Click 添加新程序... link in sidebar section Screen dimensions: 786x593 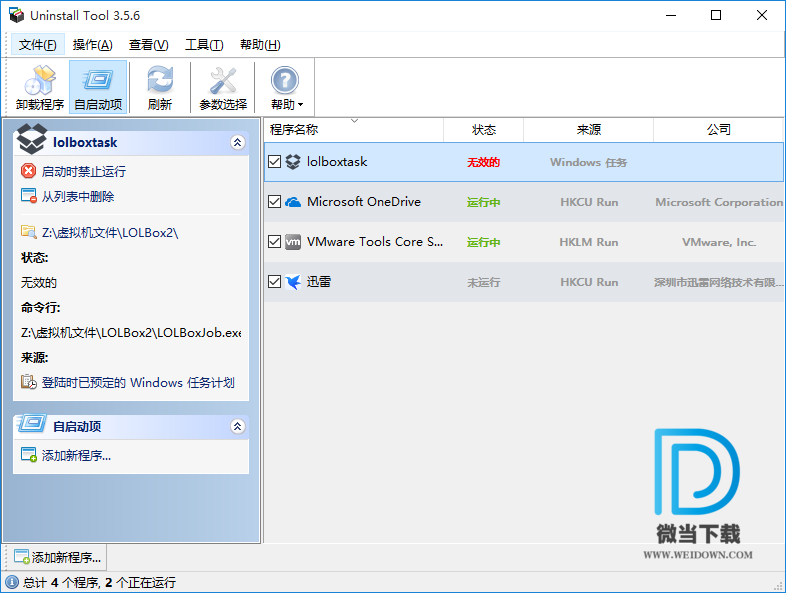[76, 455]
